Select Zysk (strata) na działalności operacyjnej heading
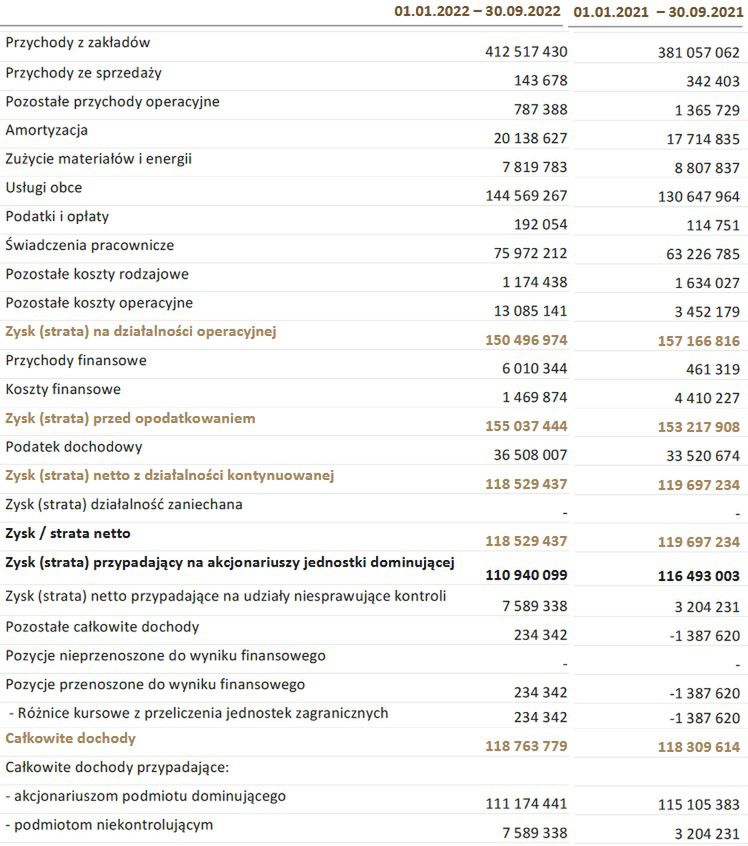 [x=141, y=331]
